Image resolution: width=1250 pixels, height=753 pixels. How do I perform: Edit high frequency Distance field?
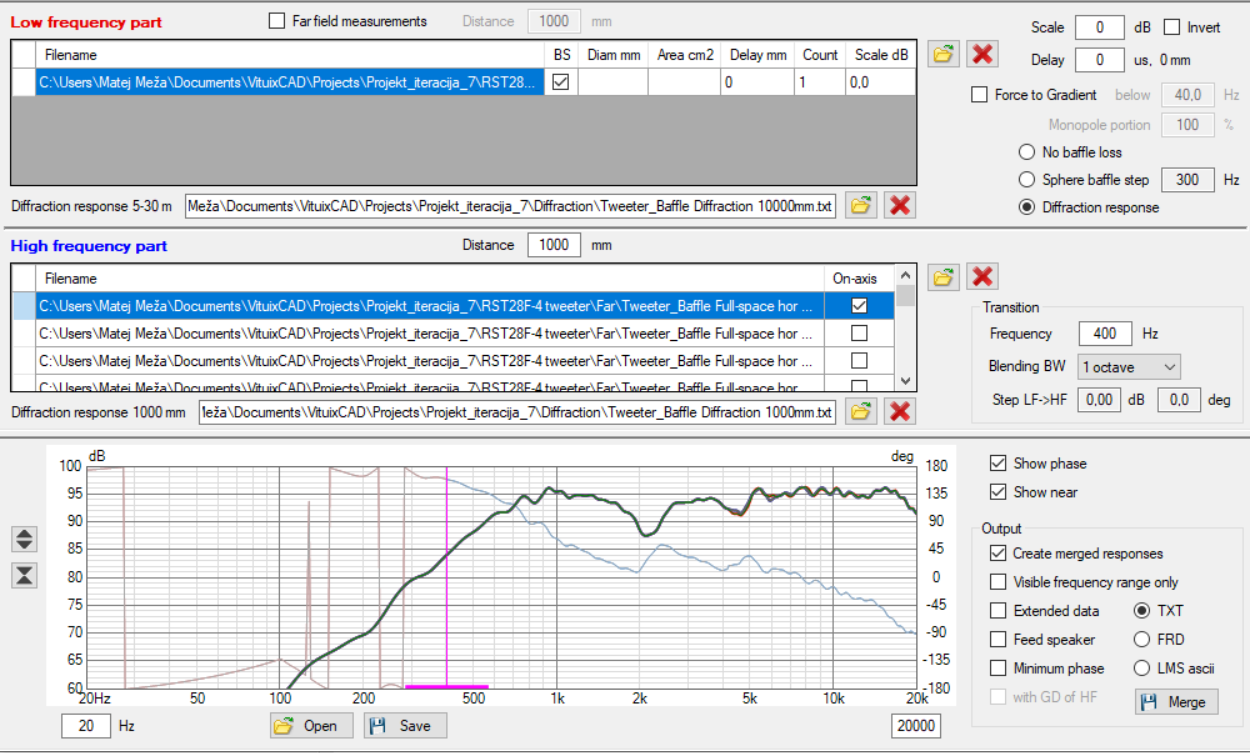[553, 245]
